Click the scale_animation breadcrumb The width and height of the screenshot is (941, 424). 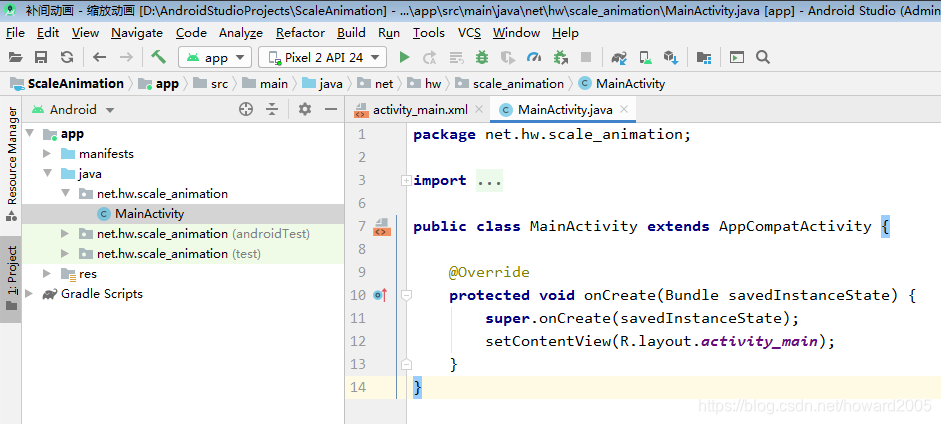518,83
